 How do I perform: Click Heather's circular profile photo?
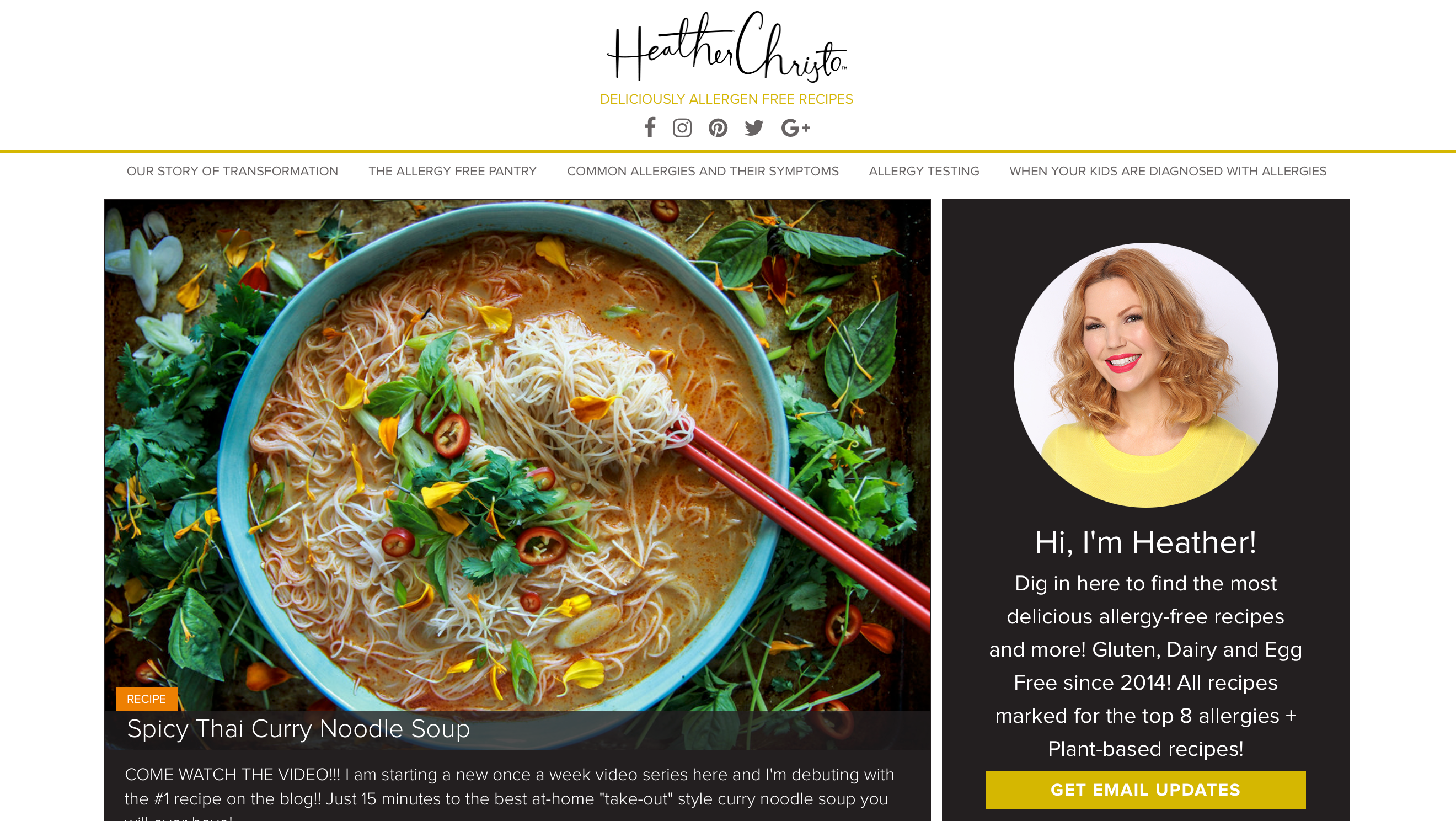1145,375
